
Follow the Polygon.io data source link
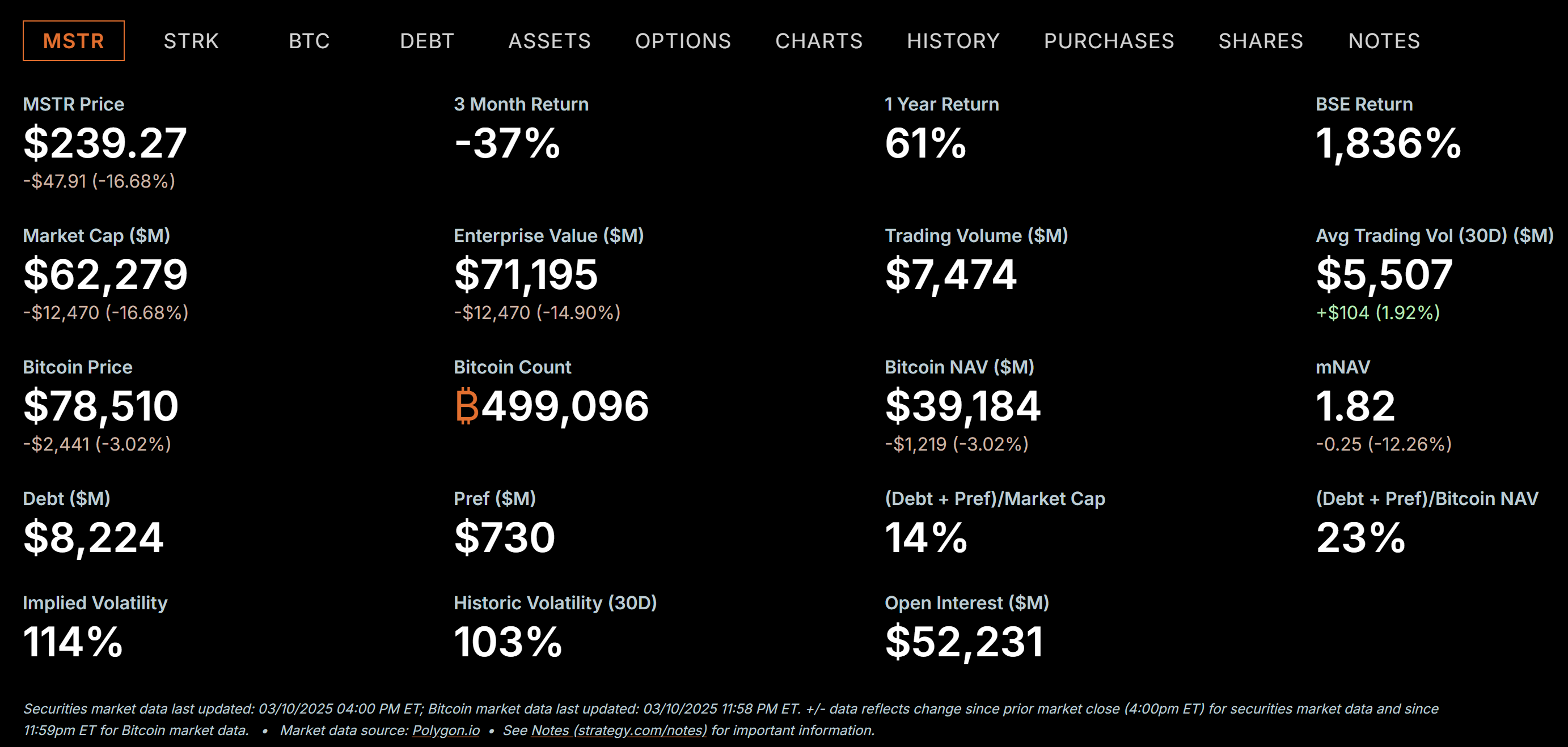[446, 730]
